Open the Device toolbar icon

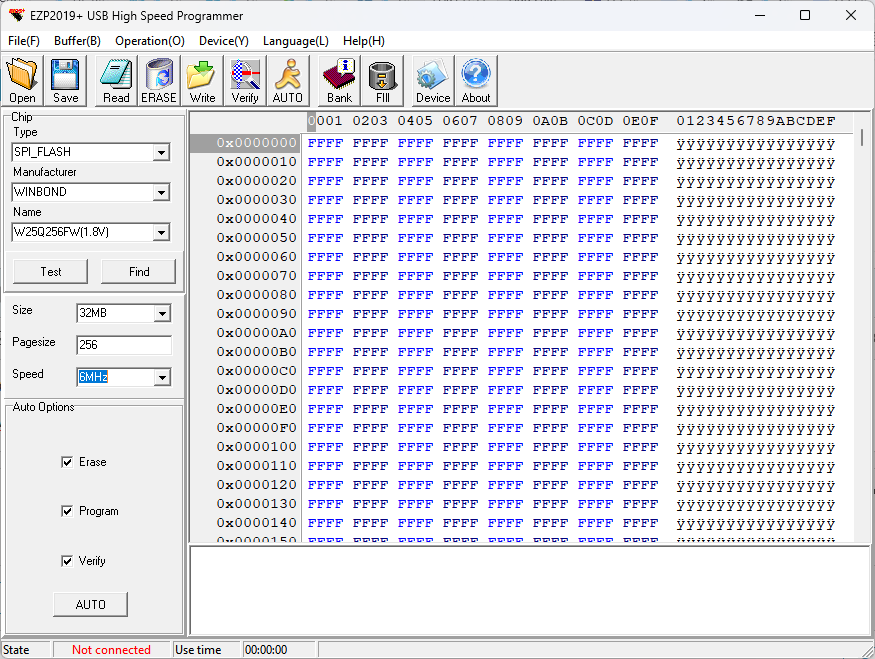click(433, 81)
